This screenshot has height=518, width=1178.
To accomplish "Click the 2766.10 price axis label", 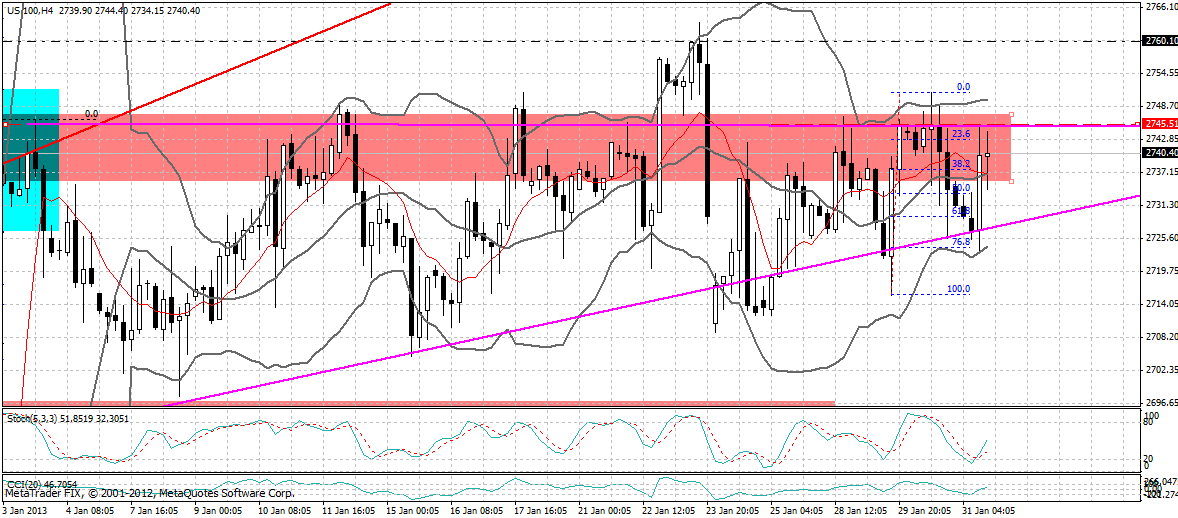I will tap(1161, 6).
